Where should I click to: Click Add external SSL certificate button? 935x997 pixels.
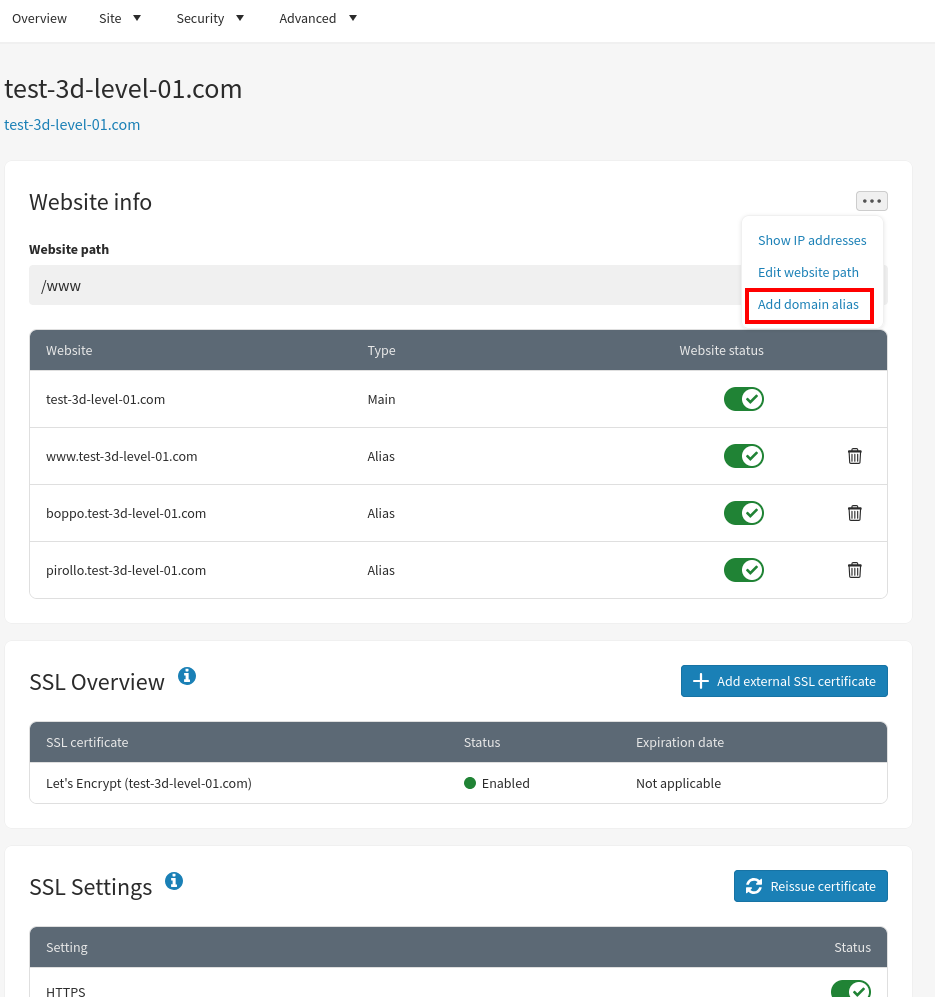point(784,681)
